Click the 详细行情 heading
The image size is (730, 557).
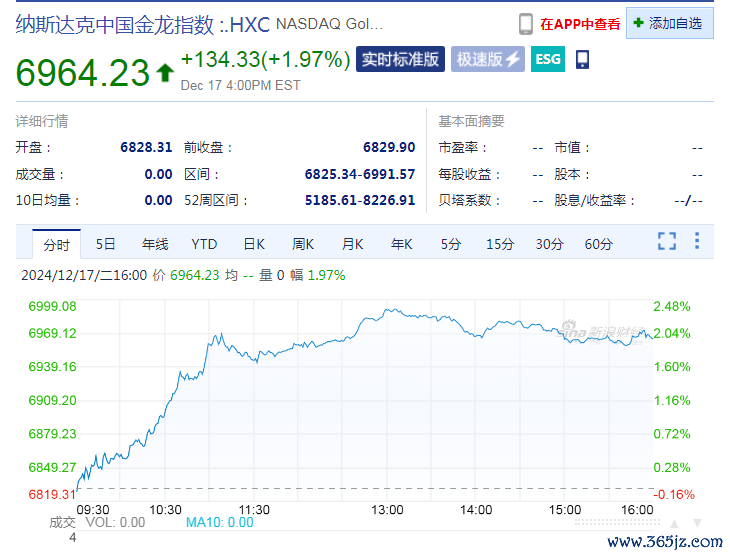point(42,121)
